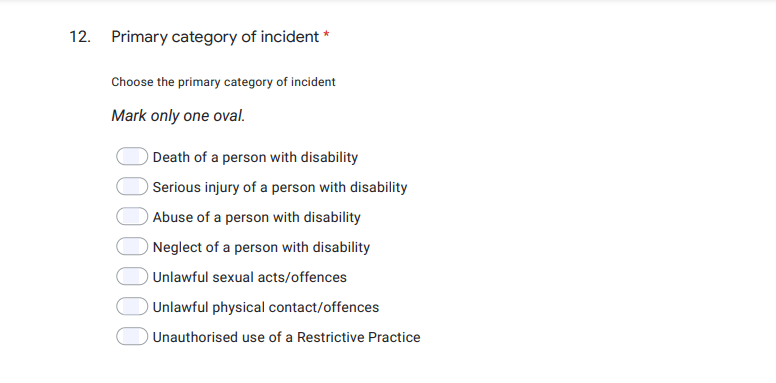Click the 'Mark only one oval.' instruction
The width and height of the screenshot is (776, 383).
point(178,116)
